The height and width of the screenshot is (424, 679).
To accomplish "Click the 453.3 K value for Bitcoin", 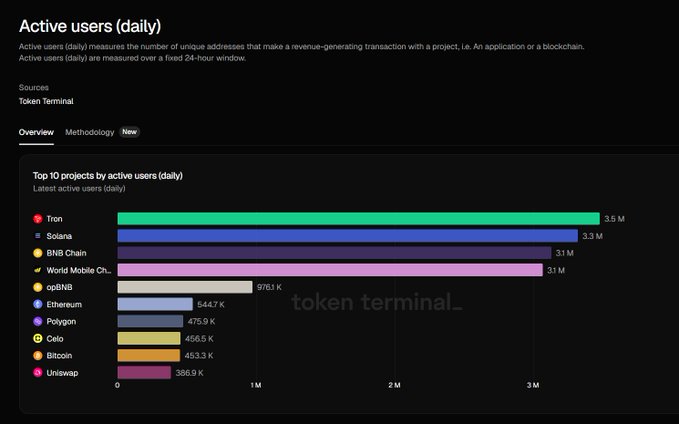I will (x=199, y=356).
